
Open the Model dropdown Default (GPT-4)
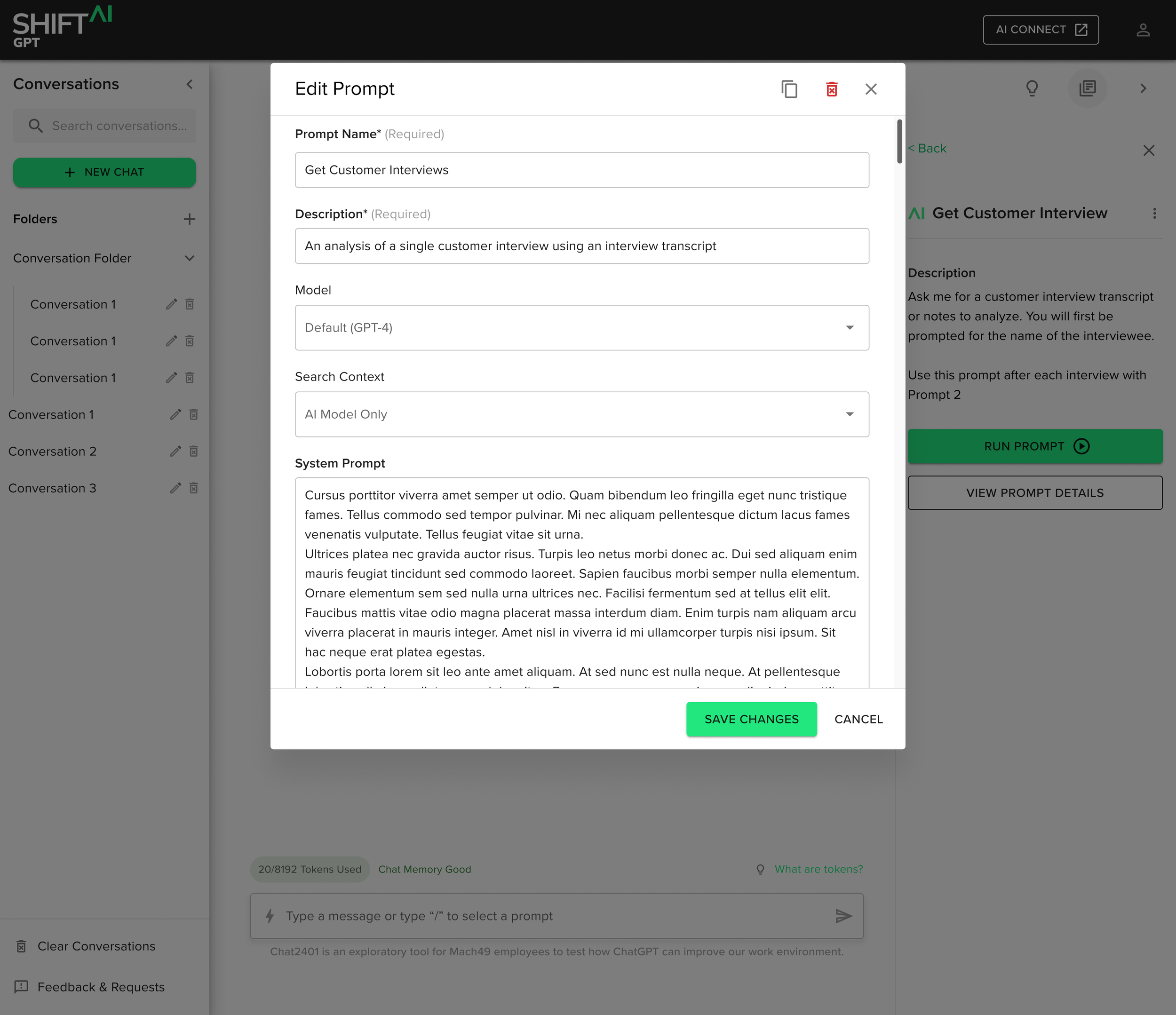(582, 327)
